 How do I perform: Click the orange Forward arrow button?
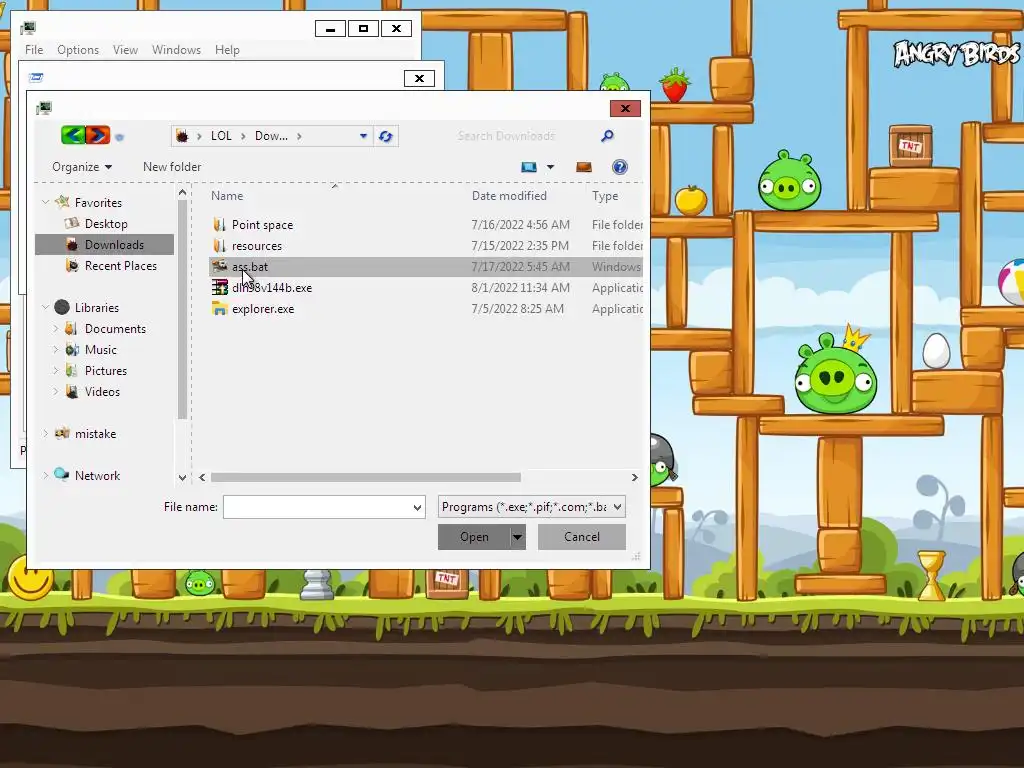97,135
